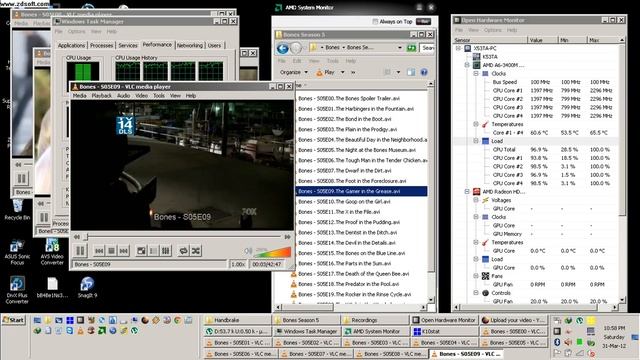
Task: Switch to Task Manager Networking tab
Action: coord(190,45)
